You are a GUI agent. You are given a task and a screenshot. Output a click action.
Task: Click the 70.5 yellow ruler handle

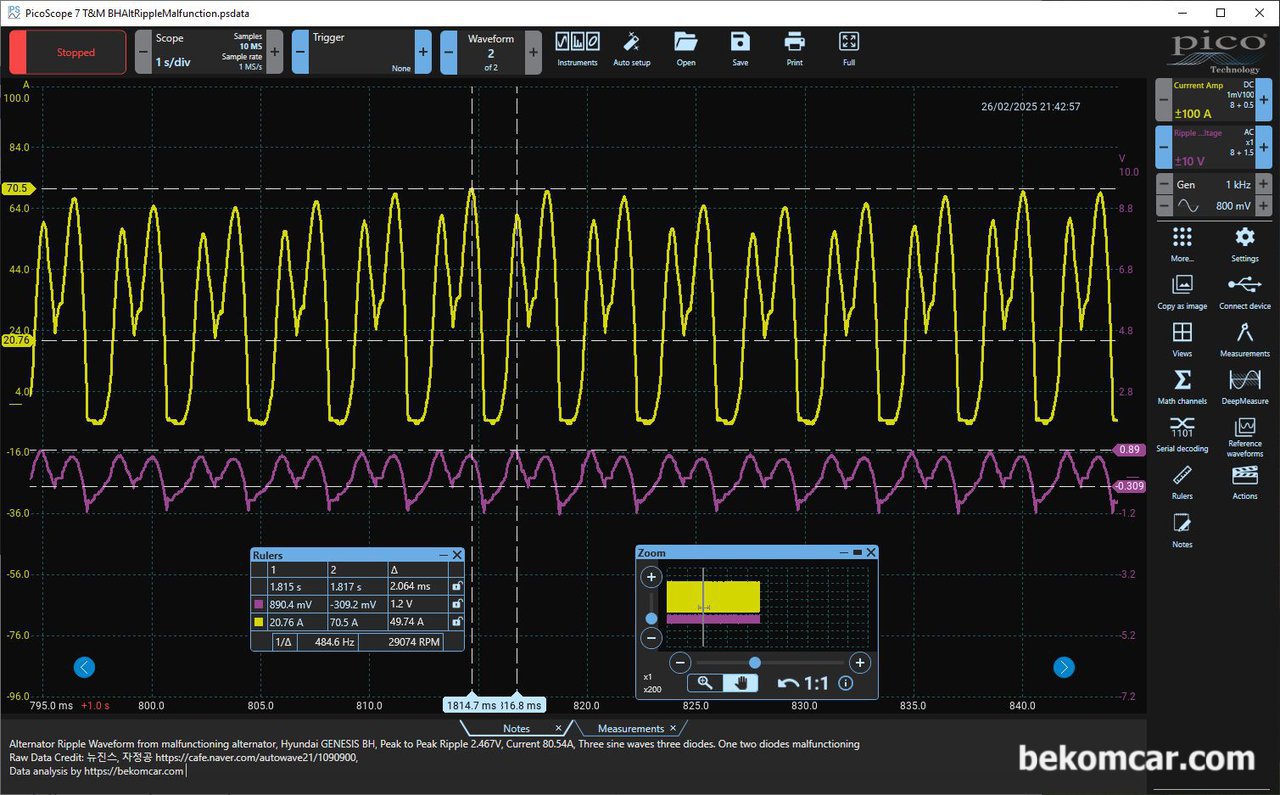[x=17, y=188]
